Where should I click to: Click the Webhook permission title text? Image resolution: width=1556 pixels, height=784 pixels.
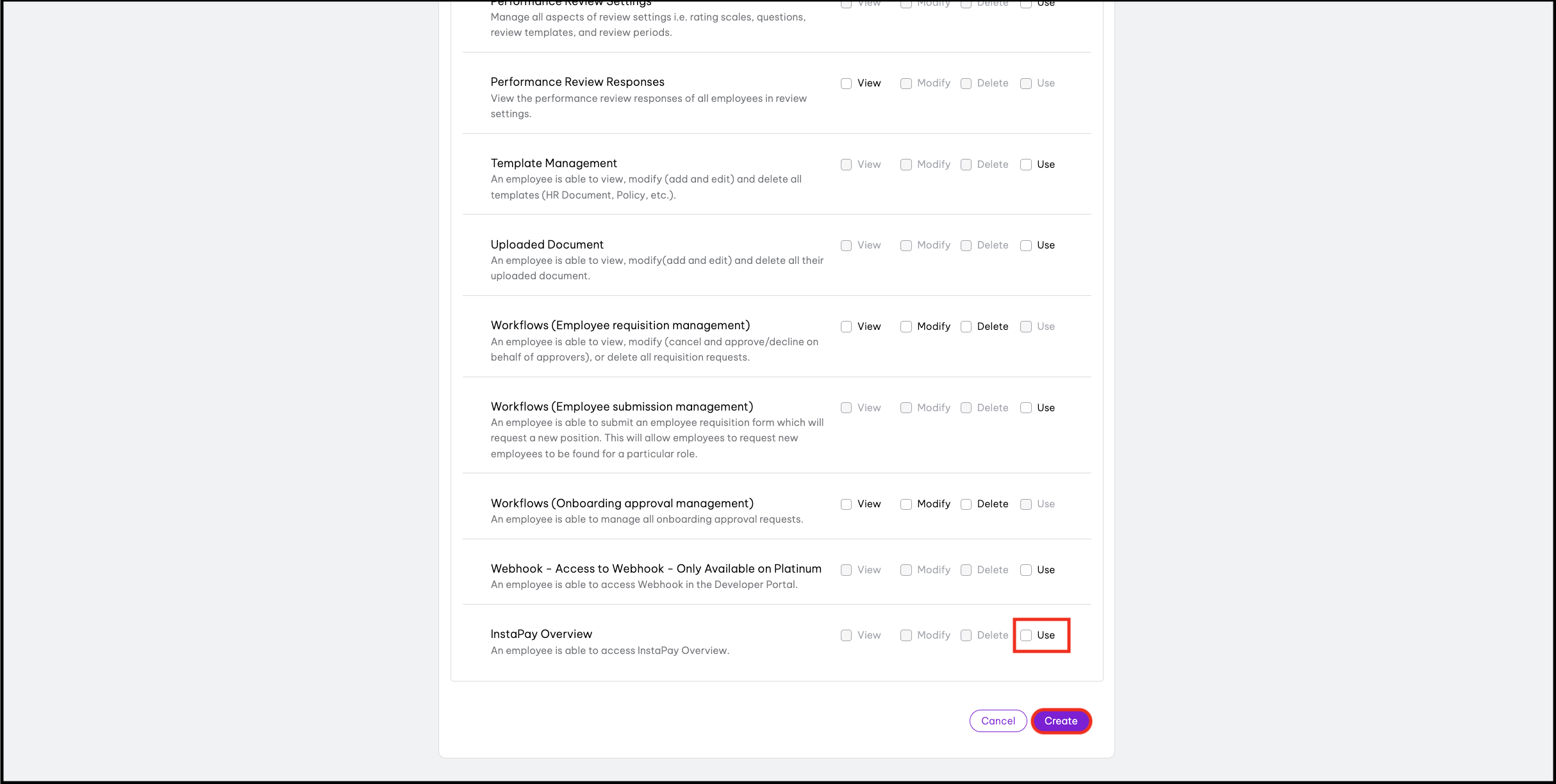click(x=656, y=569)
